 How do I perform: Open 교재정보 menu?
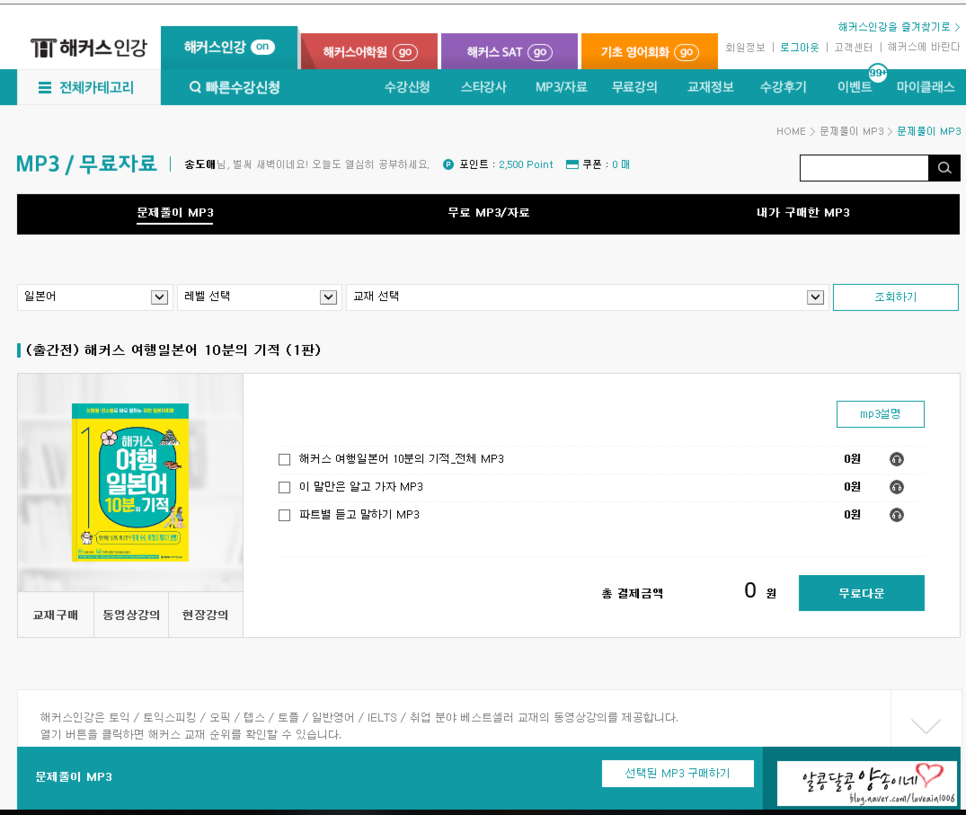[710, 87]
